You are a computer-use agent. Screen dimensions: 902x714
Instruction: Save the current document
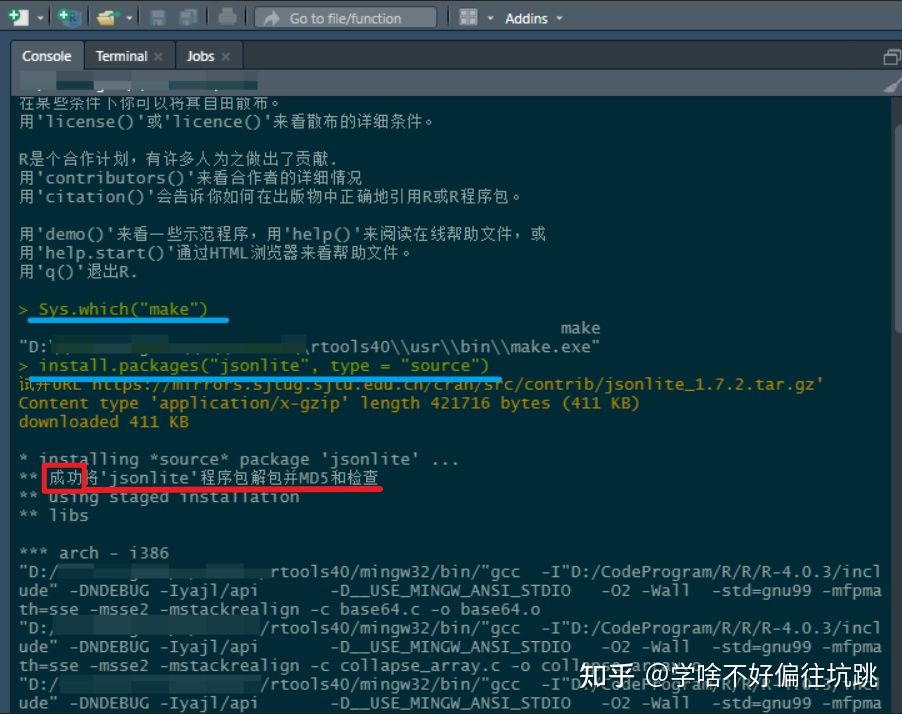(156, 17)
